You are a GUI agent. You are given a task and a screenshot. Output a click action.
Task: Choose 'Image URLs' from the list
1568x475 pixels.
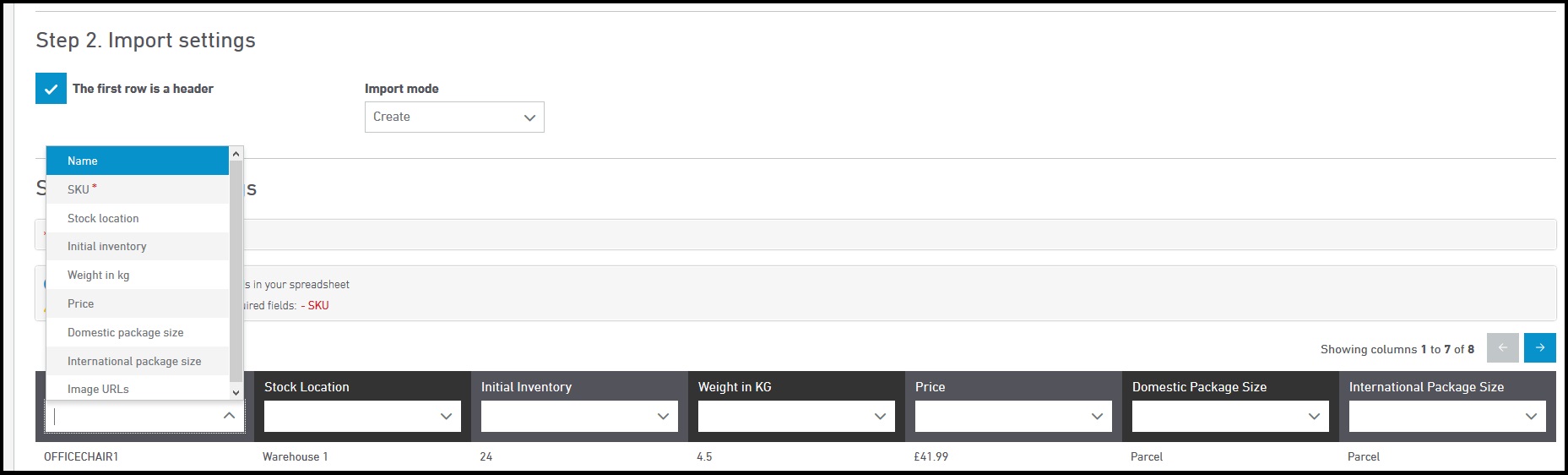point(138,389)
